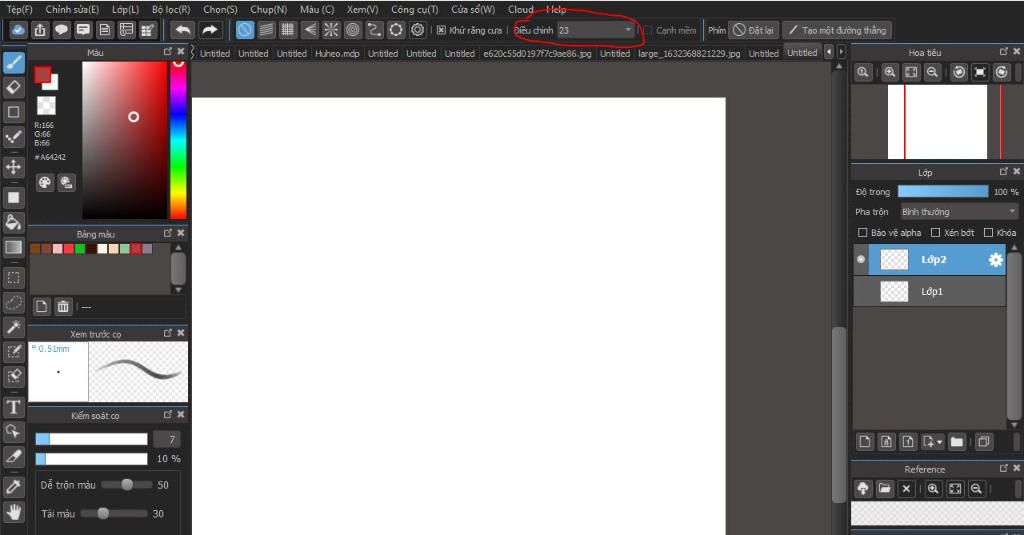Screen dimensions: 1024x535
Task: Open snap settings gear icon
Action: 417,30
